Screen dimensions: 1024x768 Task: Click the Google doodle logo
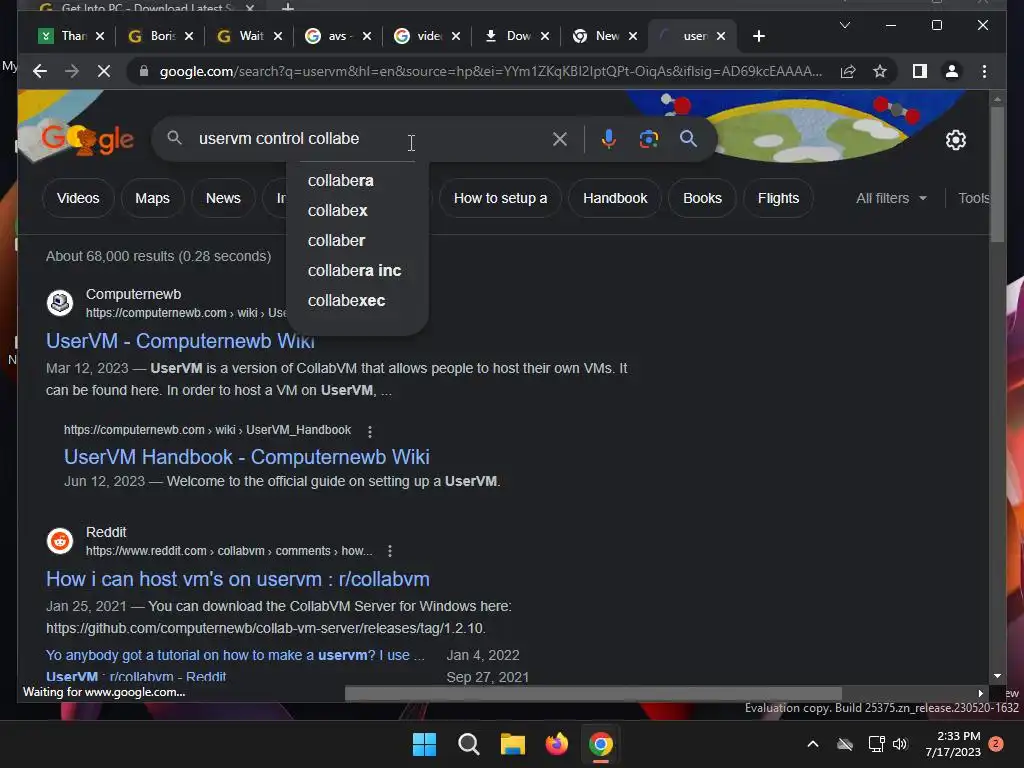point(88,139)
